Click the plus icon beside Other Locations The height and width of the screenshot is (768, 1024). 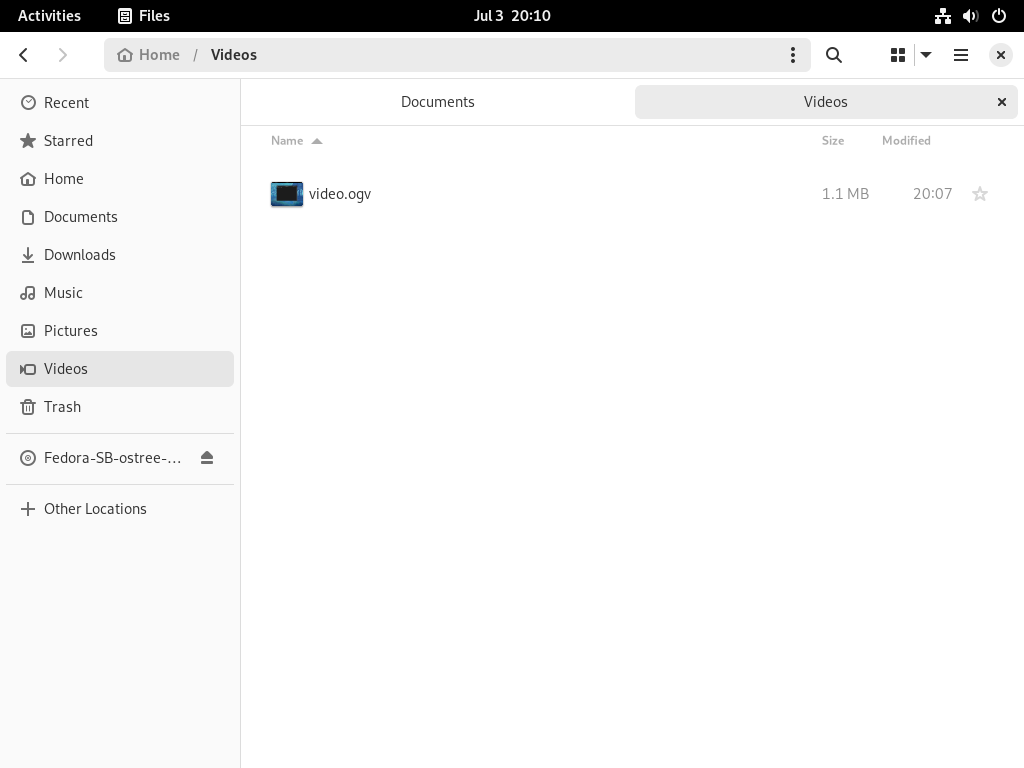coord(28,509)
